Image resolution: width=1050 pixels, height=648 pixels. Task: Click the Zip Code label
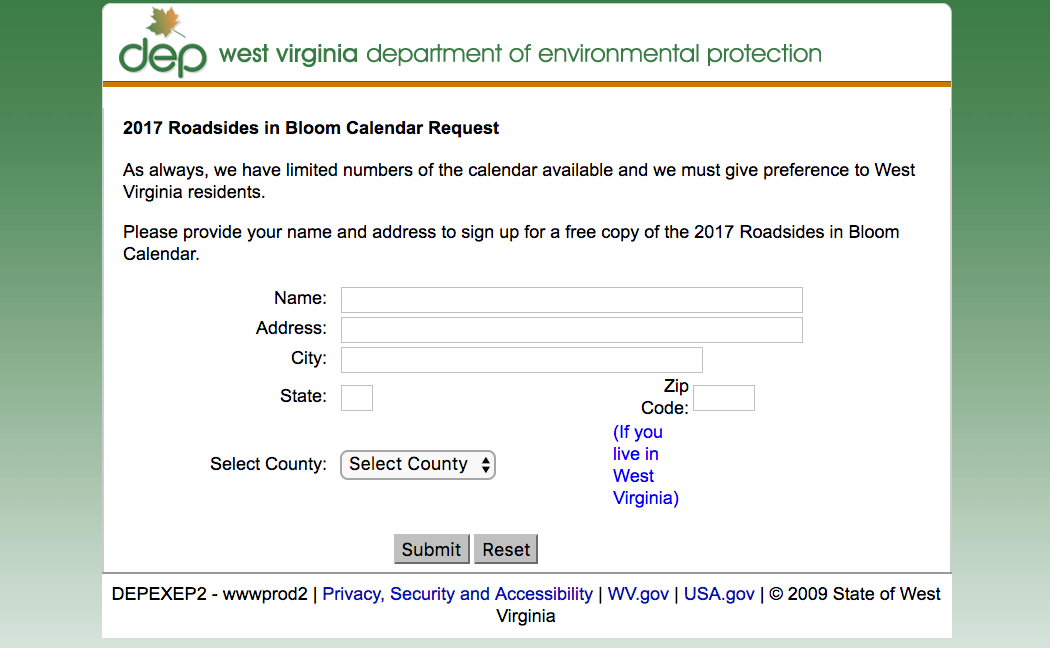pos(665,397)
